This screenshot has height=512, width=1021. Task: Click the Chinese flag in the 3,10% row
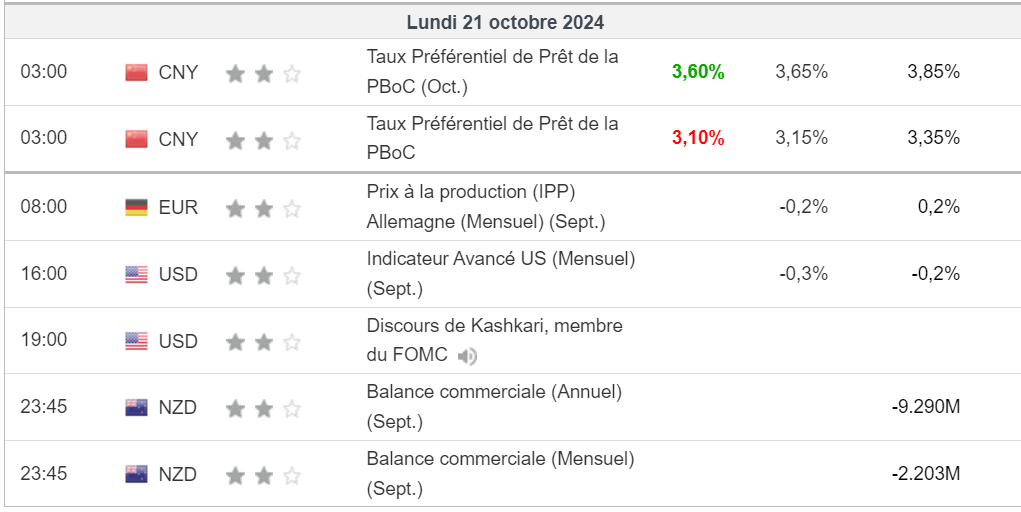[136, 139]
